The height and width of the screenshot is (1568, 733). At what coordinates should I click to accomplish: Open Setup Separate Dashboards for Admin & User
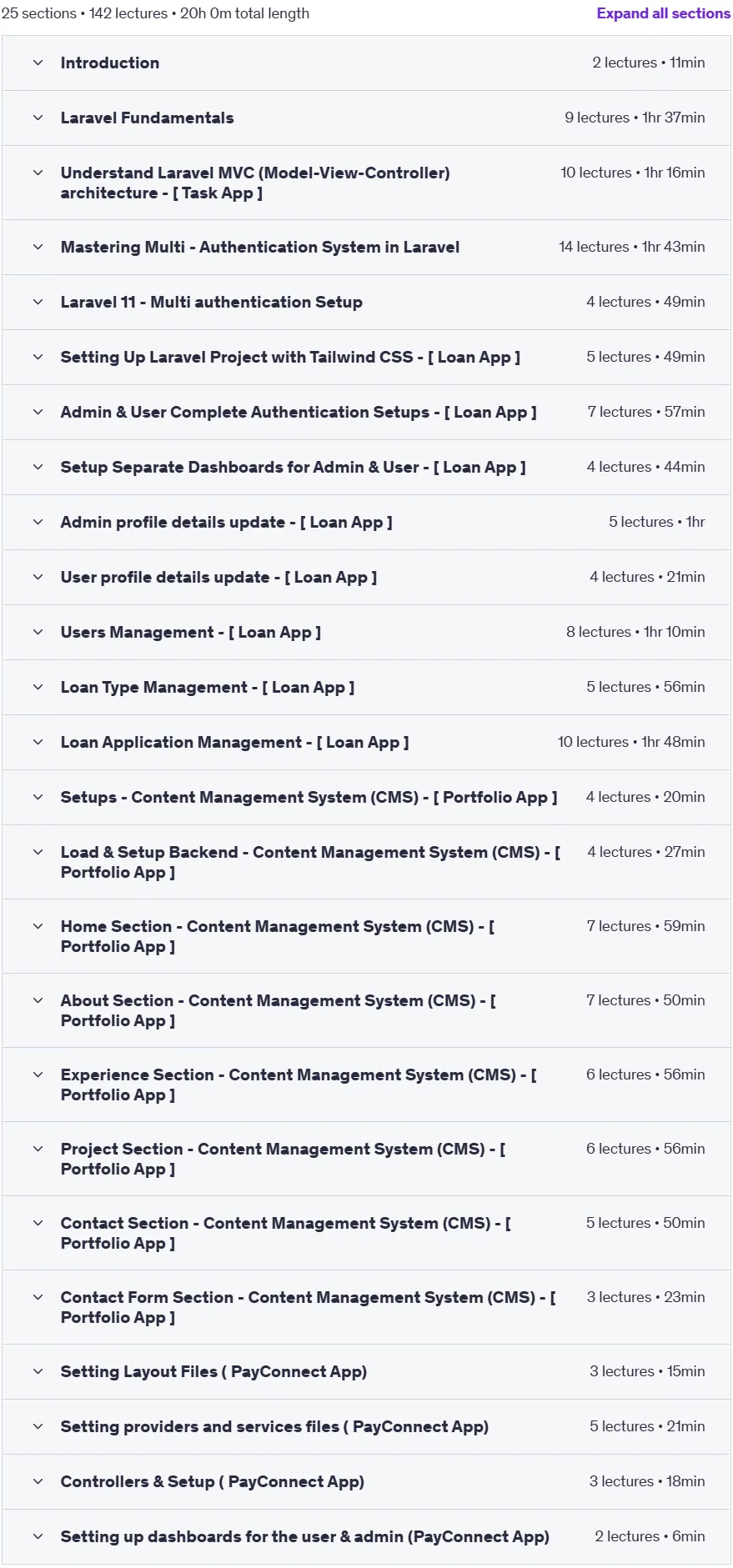[293, 467]
